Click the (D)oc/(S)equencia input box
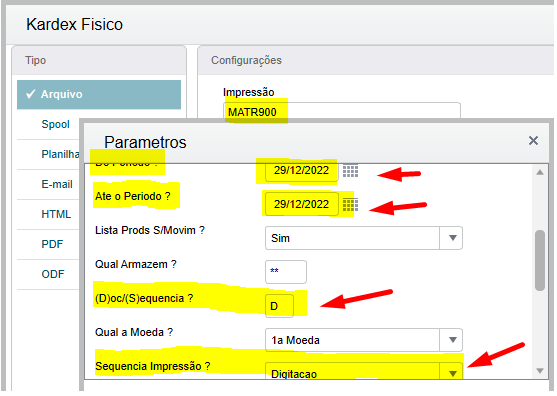This screenshot has height=396, width=557. click(x=279, y=306)
